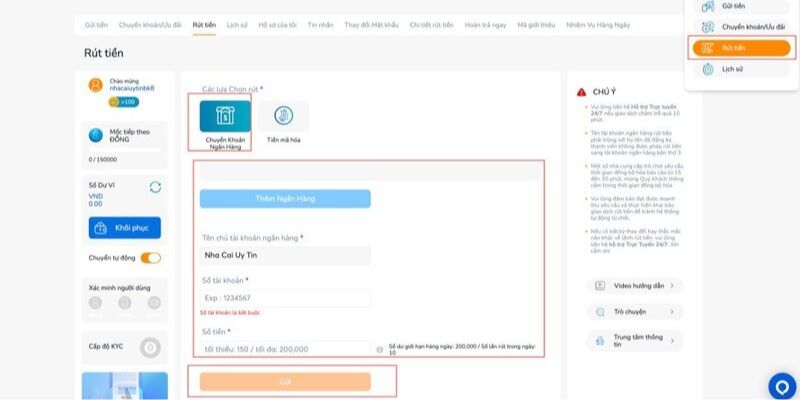Click the VND 0.00 balance value
Screen dimensions: 800x400
point(95,200)
